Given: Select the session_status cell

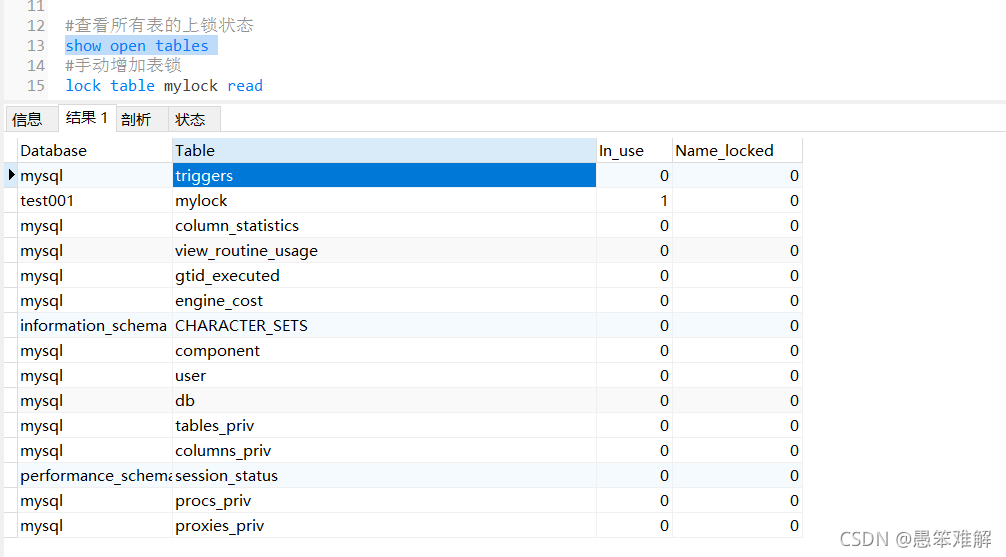Looking at the screenshot, I should (384, 476).
